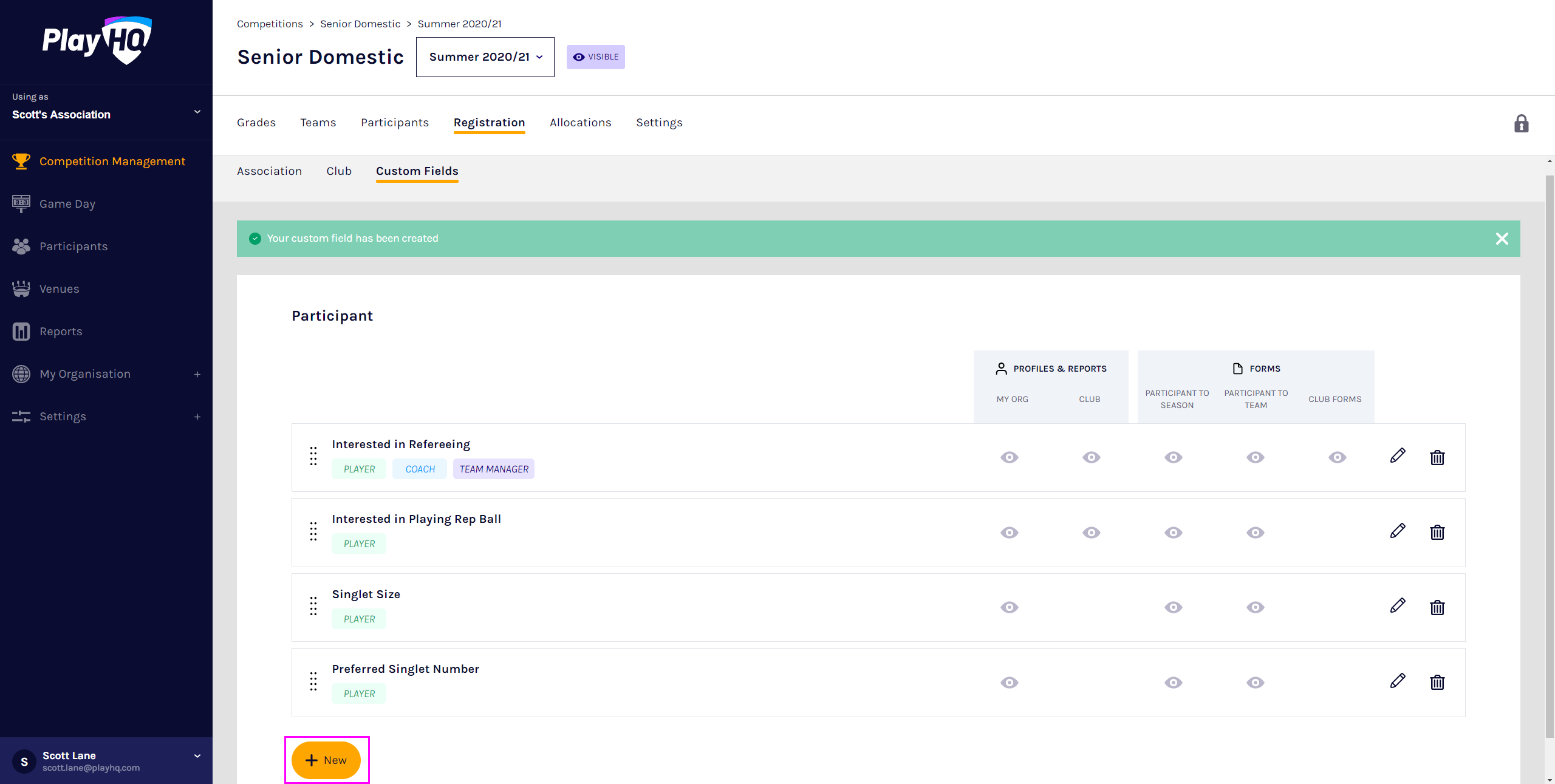The width and height of the screenshot is (1555, 784).
Task: Delete Interested in Playing Rep Ball field
Action: (1437, 533)
